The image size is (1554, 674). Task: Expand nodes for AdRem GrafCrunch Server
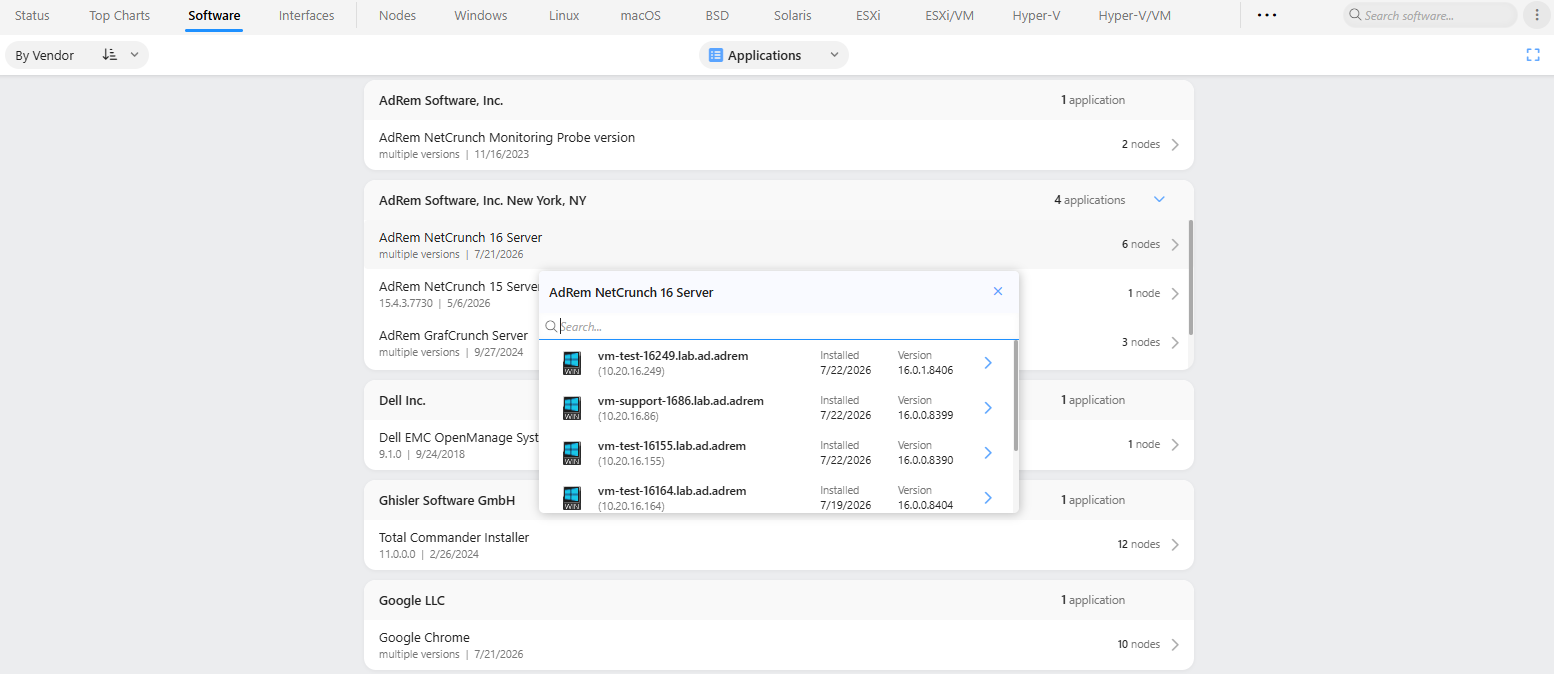(x=1175, y=343)
